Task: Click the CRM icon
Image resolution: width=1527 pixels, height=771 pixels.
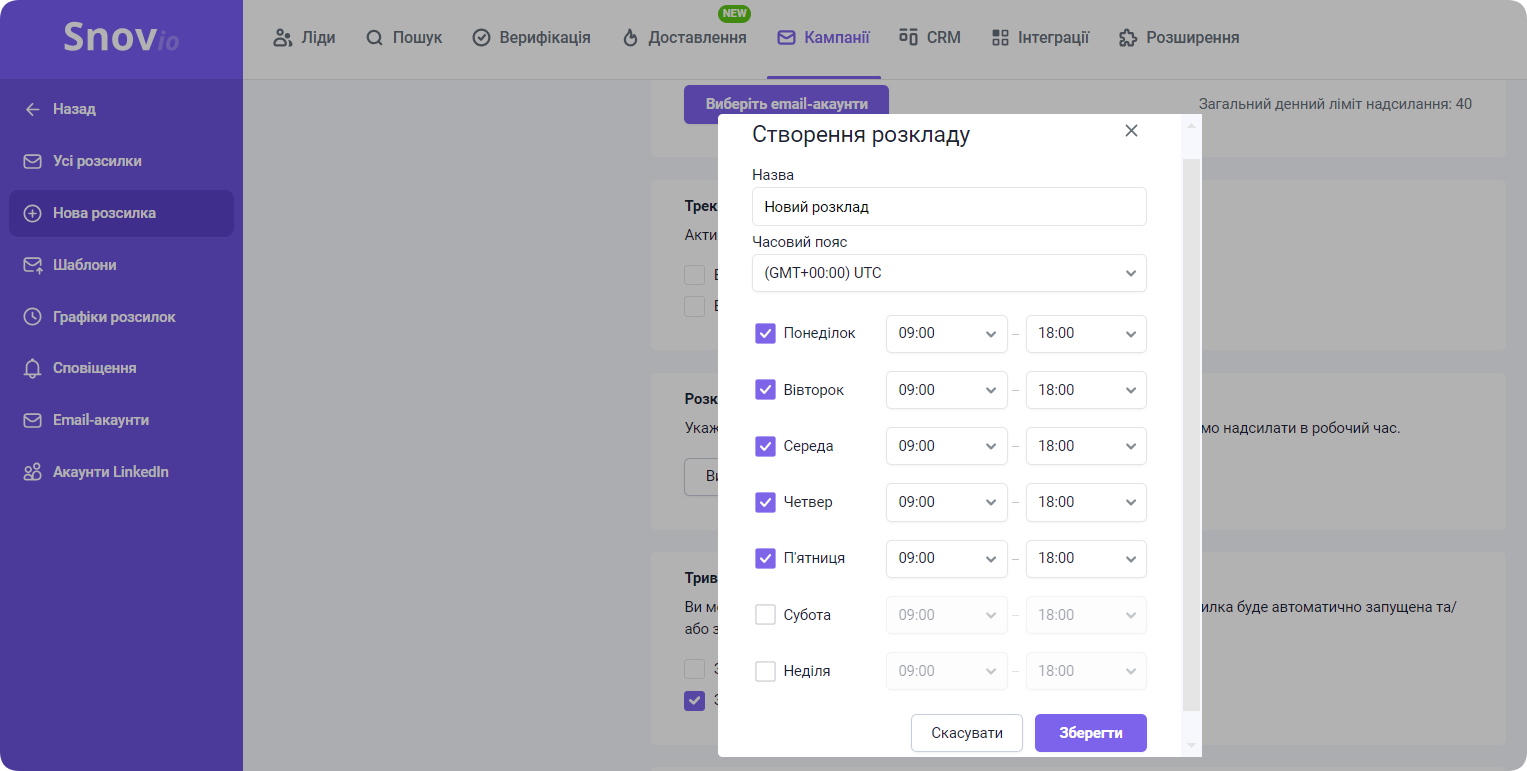Action: pyautogui.click(x=909, y=37)
